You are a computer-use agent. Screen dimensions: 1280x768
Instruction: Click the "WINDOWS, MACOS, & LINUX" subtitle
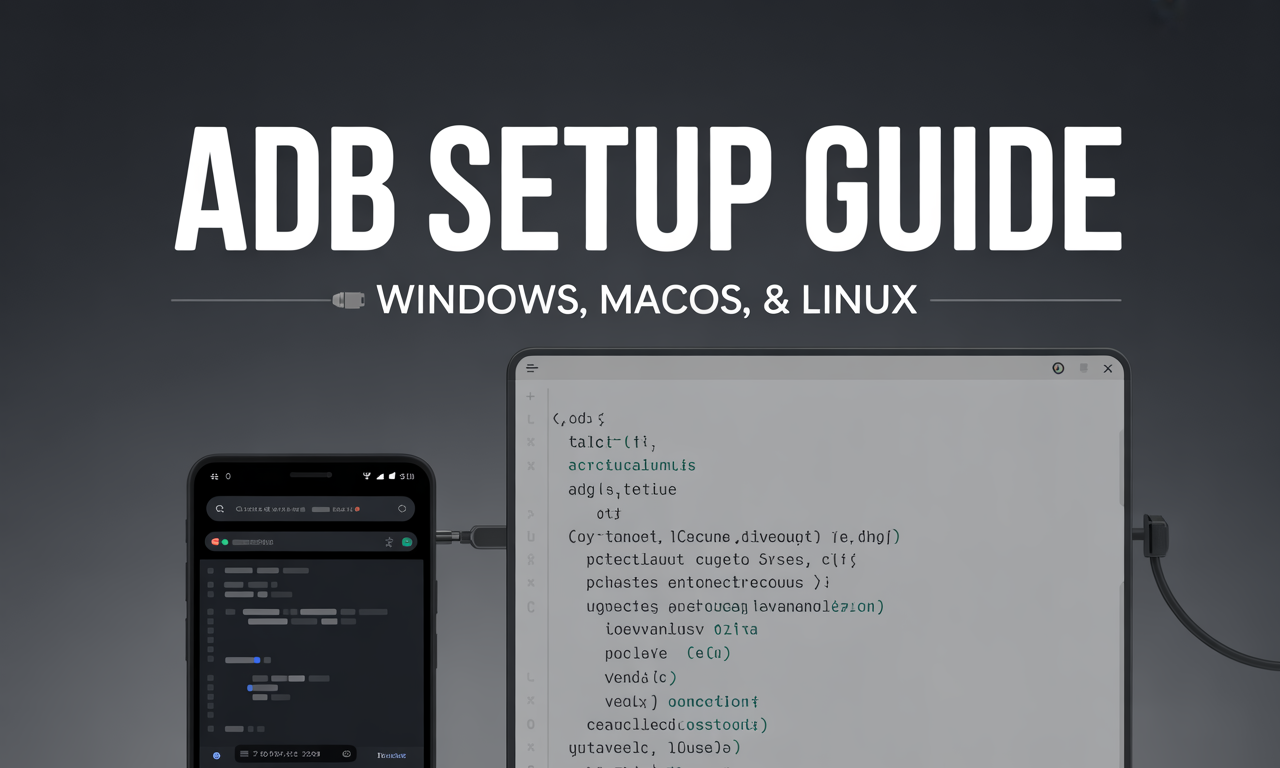pos(647,299)
